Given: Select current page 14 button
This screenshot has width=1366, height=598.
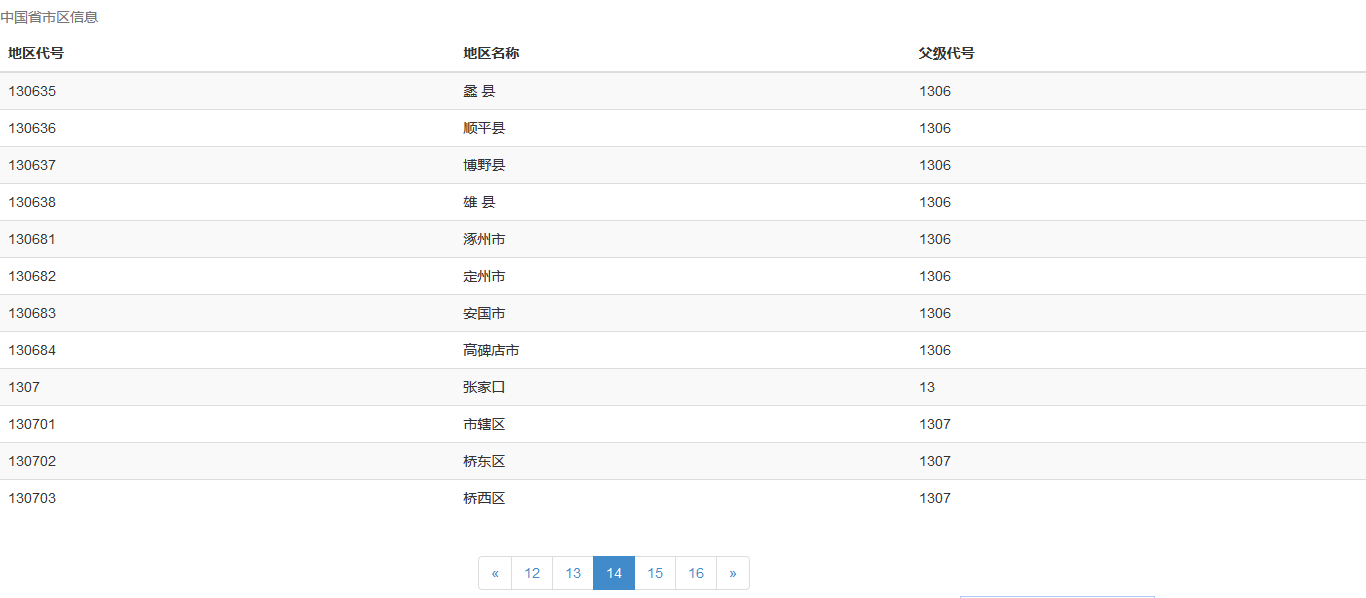Looking at the screenshot, I should (614, 573).
